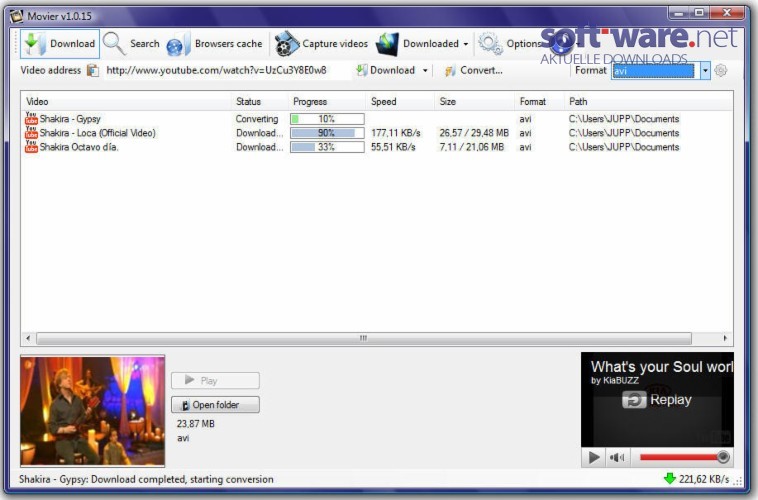This screenshot has width=758, height=500.
Task: Click the Convert... button
Action: [x=474, y=71]
